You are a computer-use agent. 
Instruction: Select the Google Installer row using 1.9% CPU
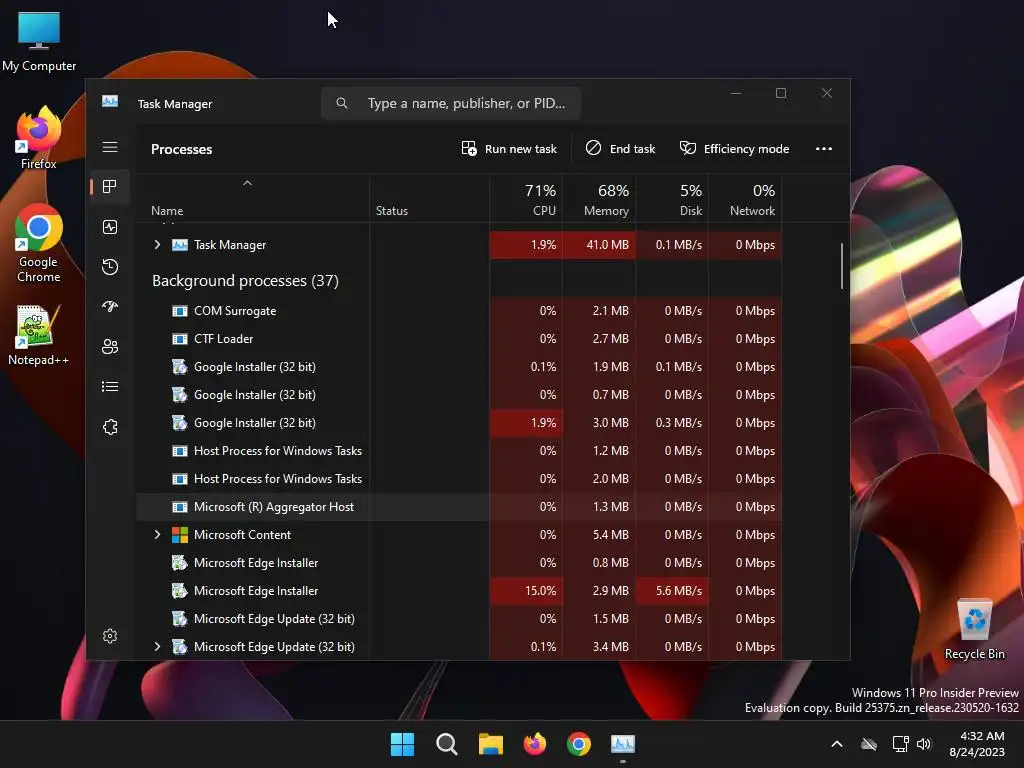458,423
